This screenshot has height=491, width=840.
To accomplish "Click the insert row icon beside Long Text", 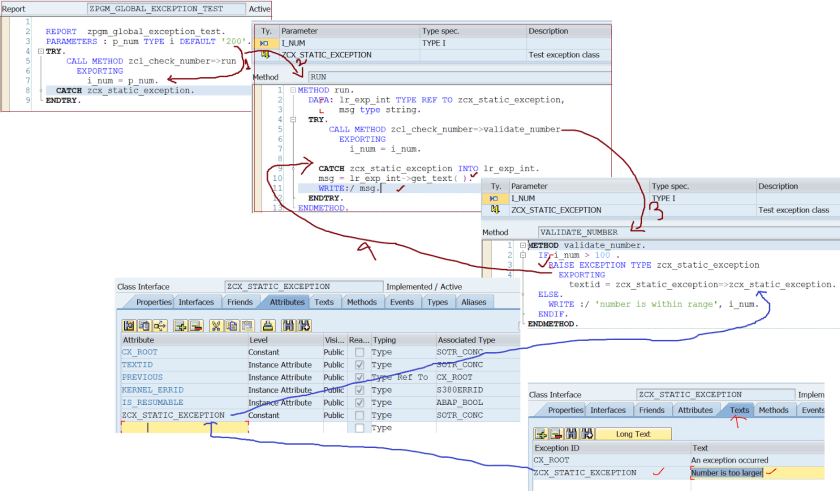I will pos(541,434).
